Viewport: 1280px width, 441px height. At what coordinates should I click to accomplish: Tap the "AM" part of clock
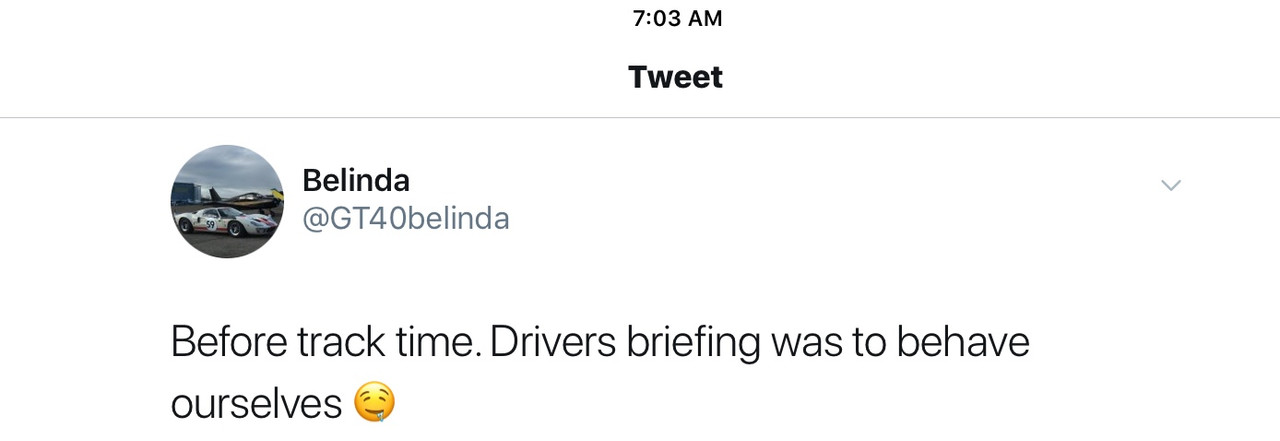[704, 18]
